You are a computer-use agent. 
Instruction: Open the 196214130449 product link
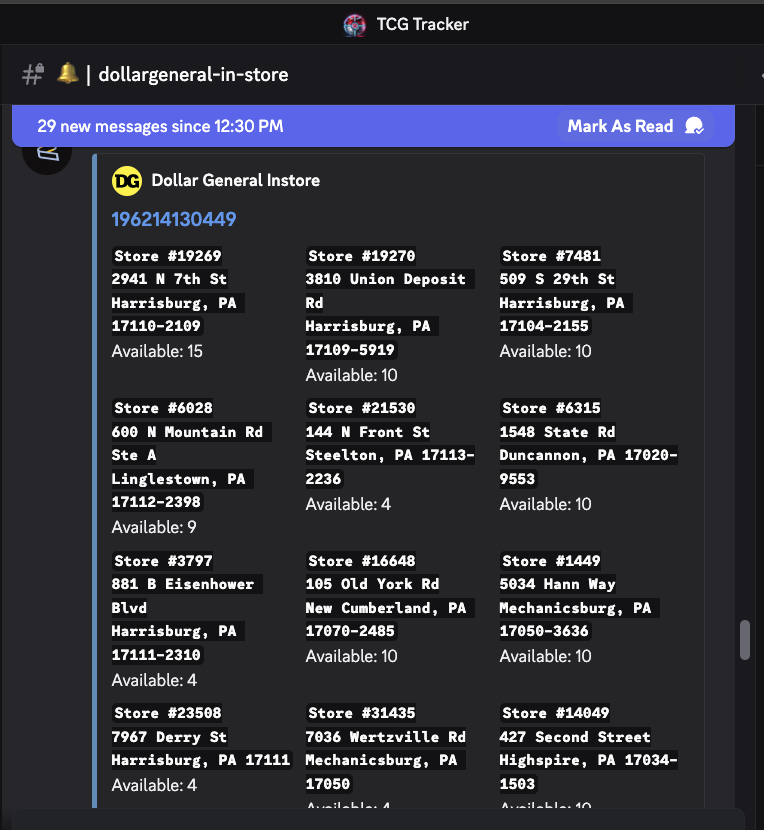click(174, 219)
